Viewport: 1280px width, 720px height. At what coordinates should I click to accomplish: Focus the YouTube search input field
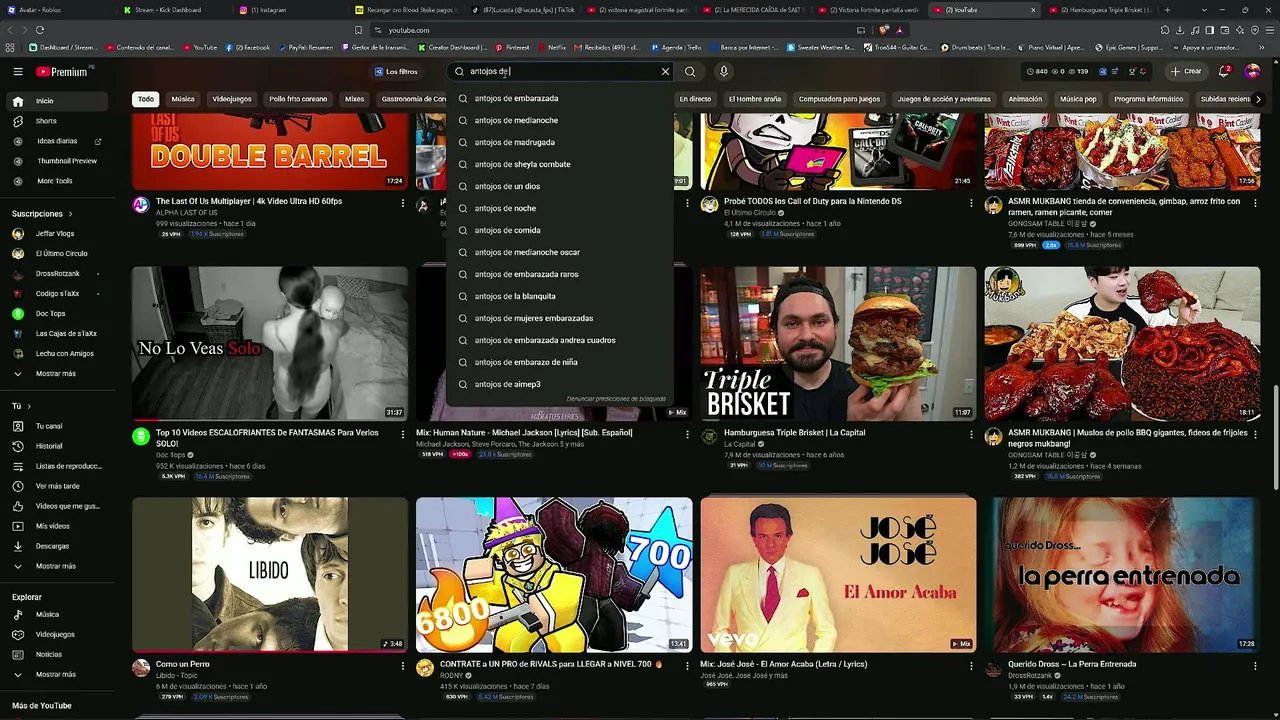tap(562, 72)
